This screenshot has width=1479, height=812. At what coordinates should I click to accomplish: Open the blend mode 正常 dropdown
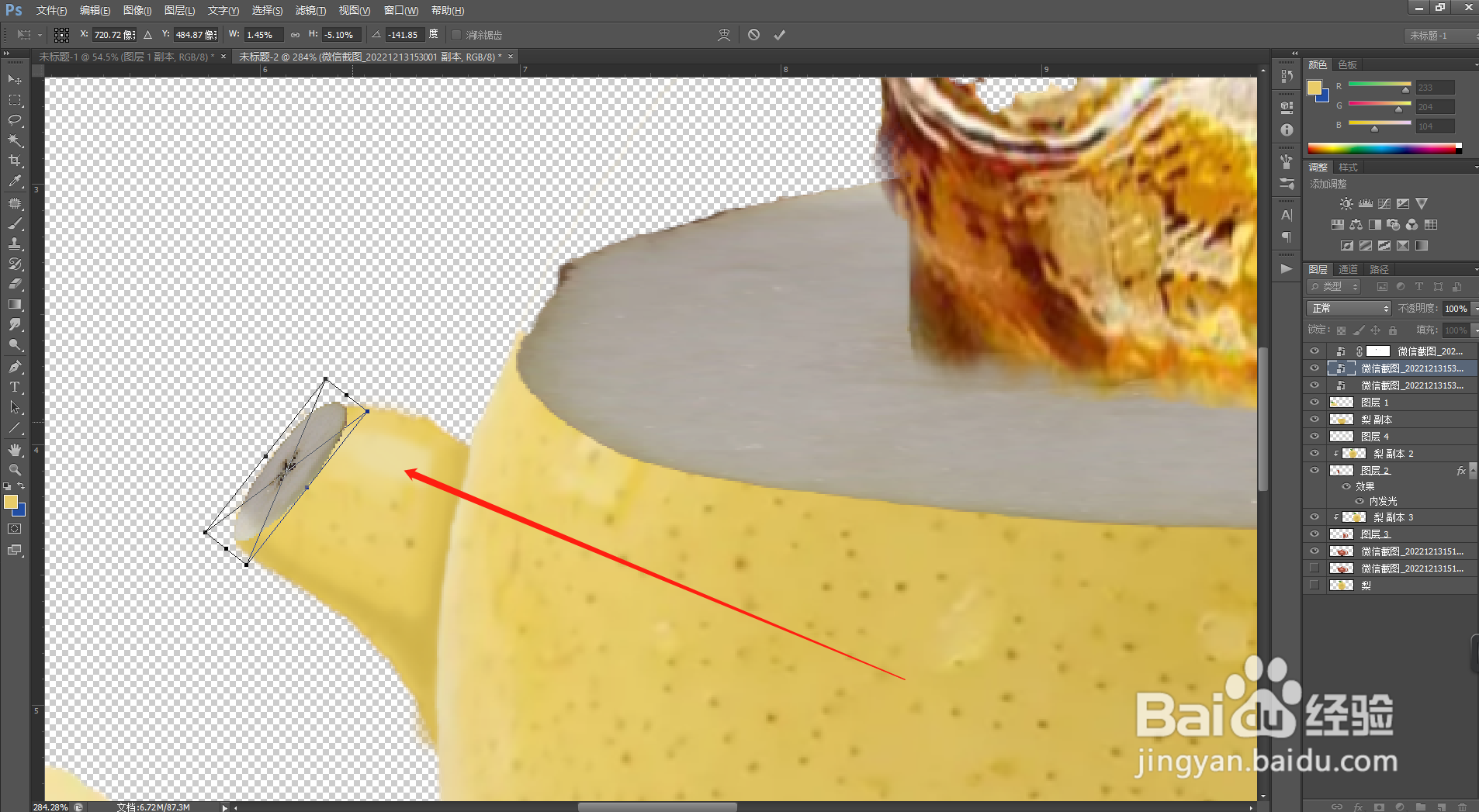1349,309
